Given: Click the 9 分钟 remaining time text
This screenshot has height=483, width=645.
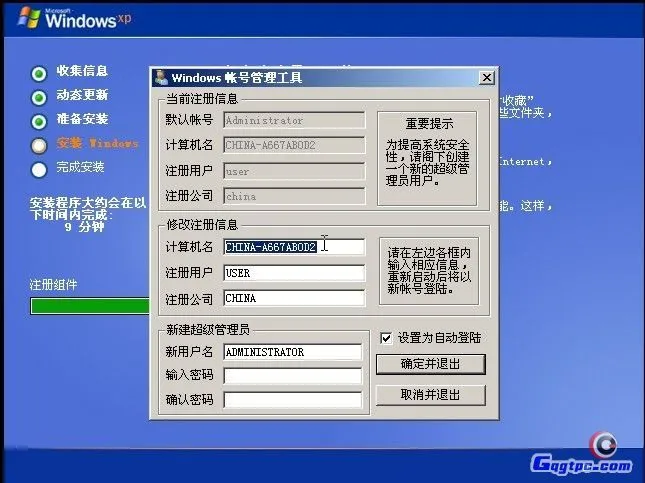Looking at the screenshot, I should pos(84,227).
